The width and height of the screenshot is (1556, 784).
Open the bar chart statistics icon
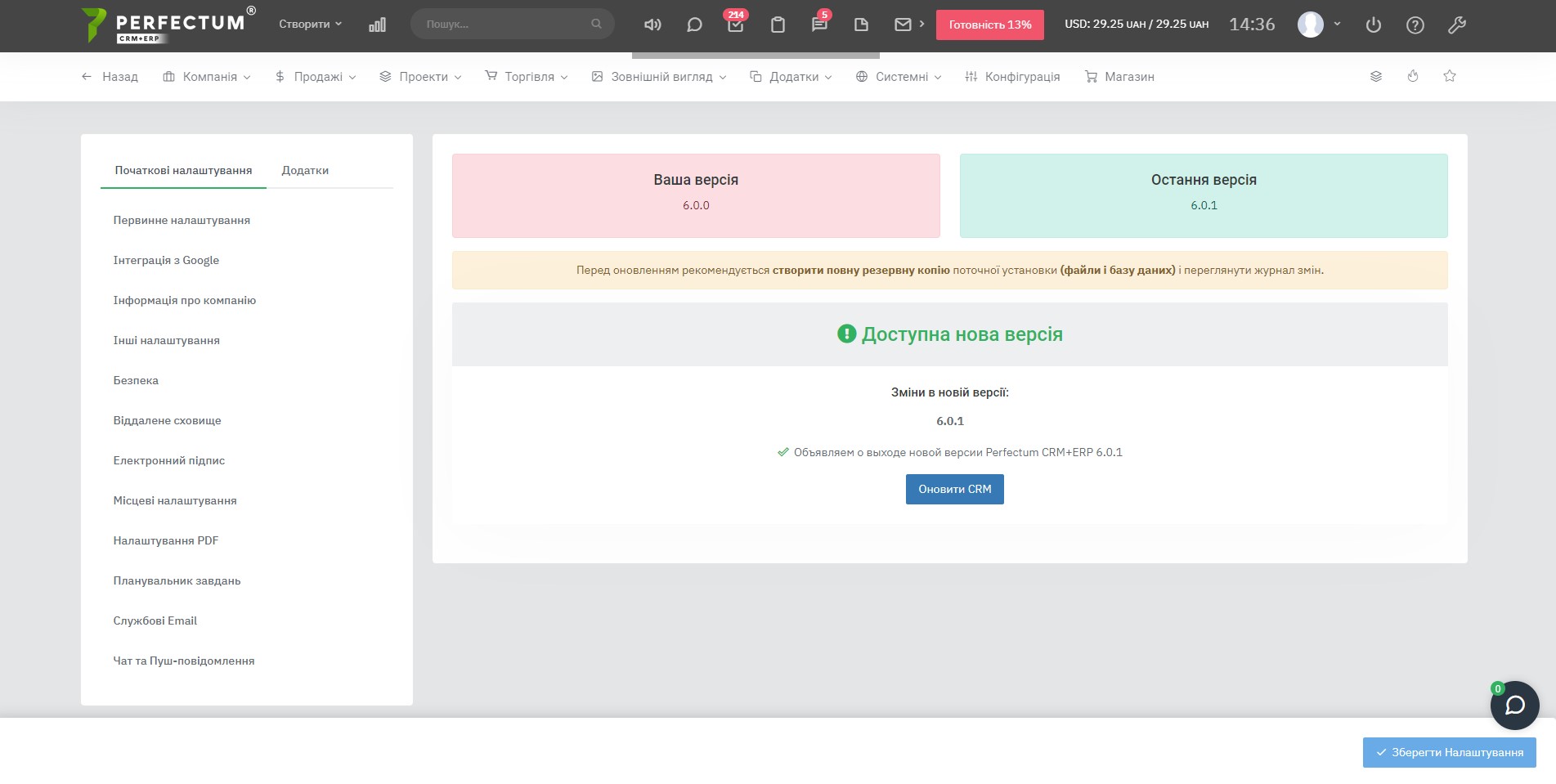tap(377, 25)
